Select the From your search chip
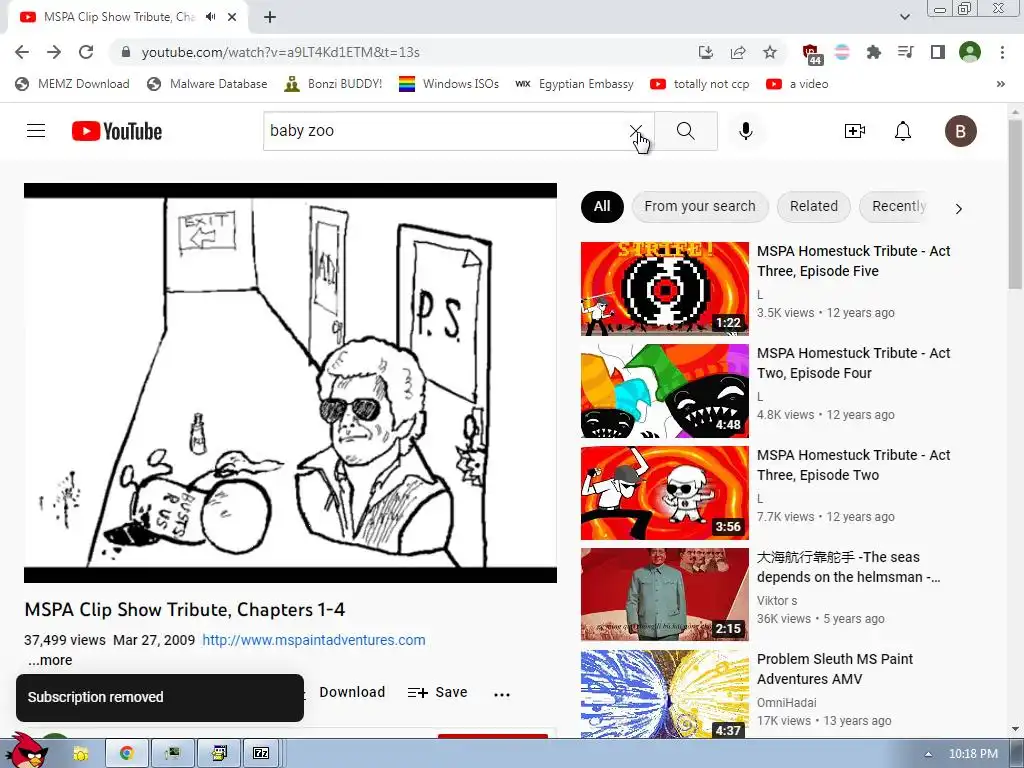The image size is (1024, 768). (x=699, y=206)
